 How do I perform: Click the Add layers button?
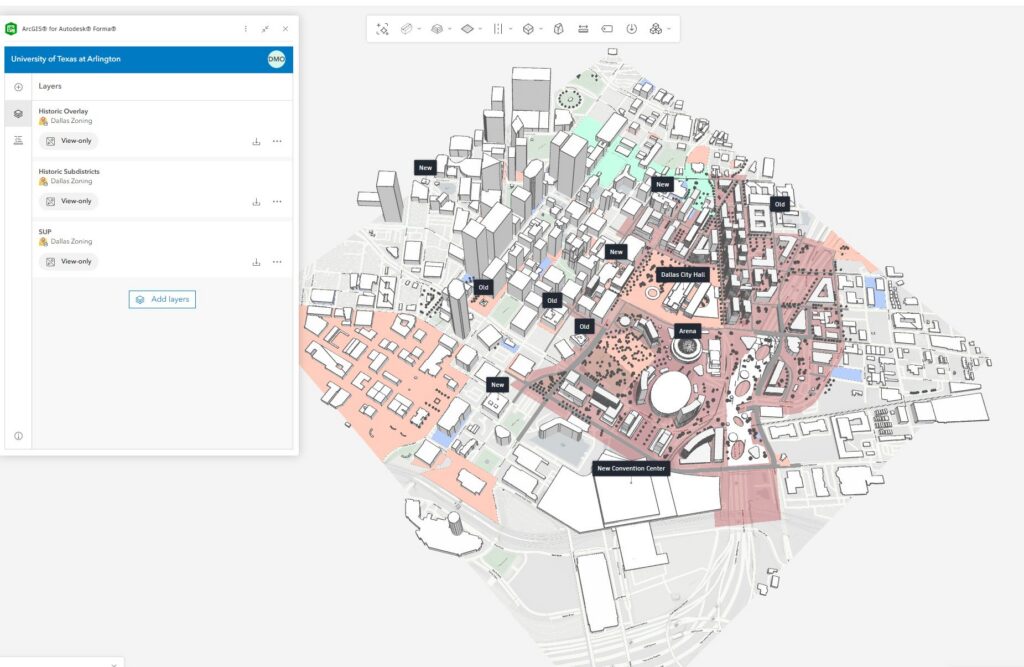pyautogui.click(x=162, y=299)
